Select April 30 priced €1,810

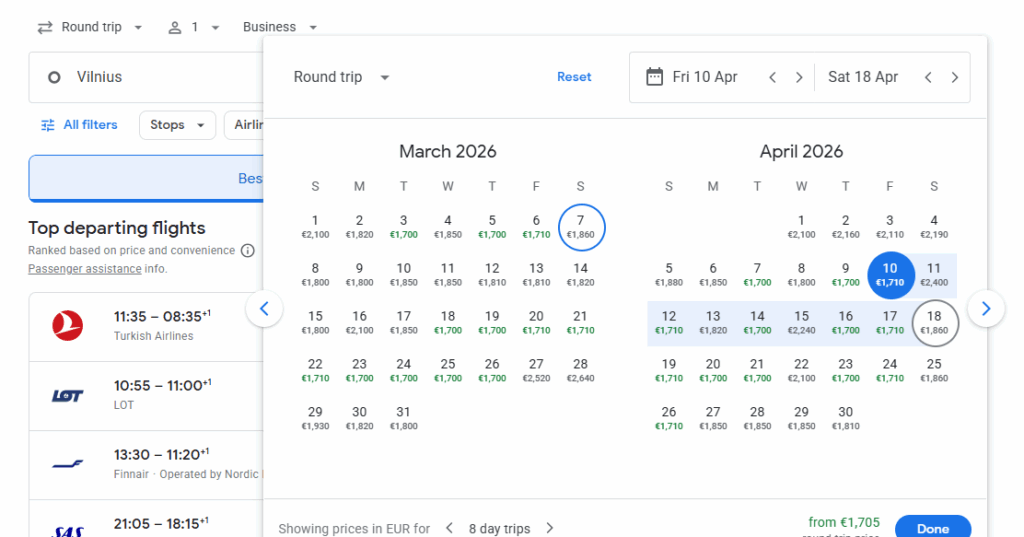pyautogui.click(x=846, y=418)
